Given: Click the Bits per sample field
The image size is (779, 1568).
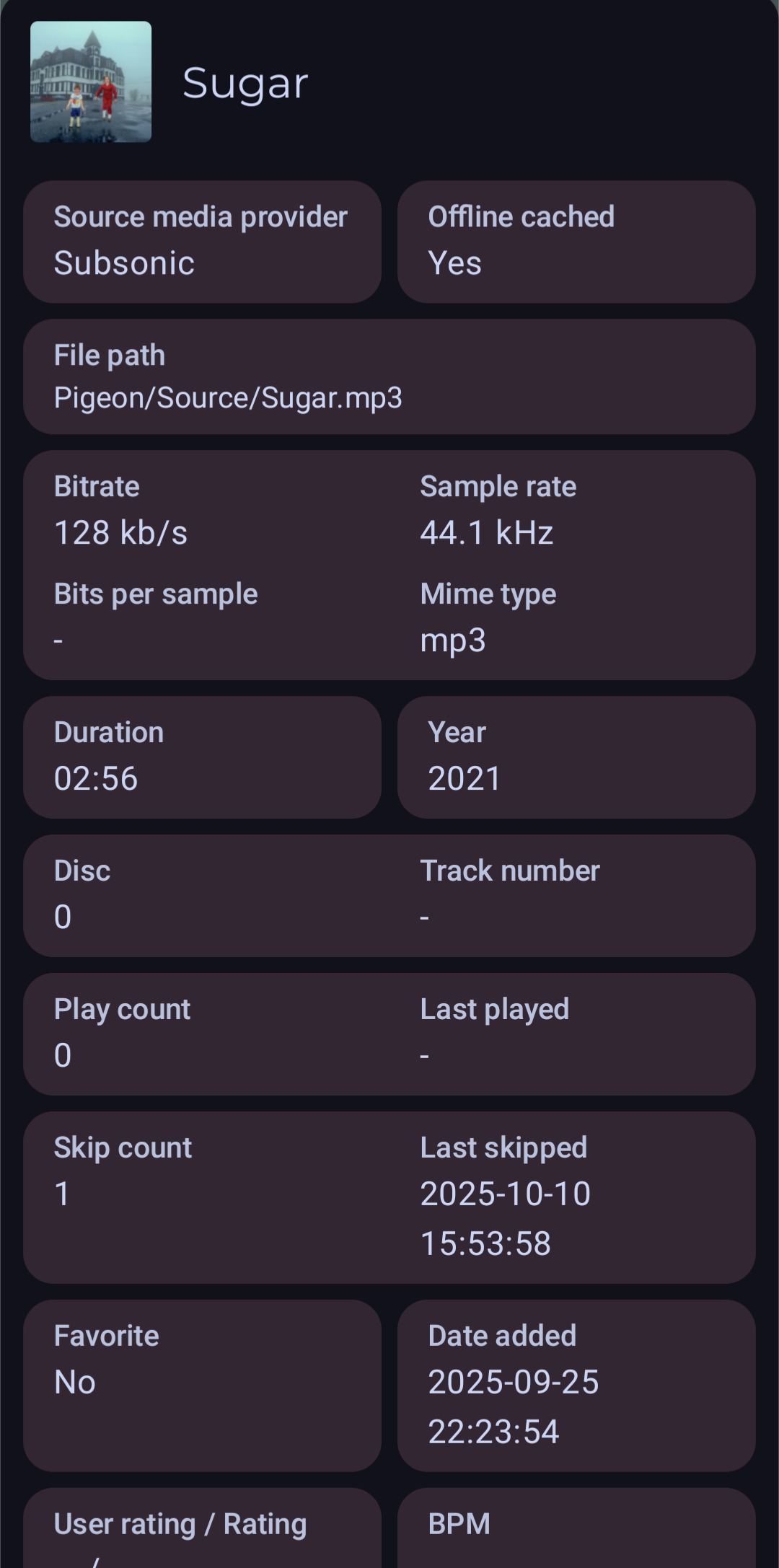Looking at the screenshot, I should 156,617.
